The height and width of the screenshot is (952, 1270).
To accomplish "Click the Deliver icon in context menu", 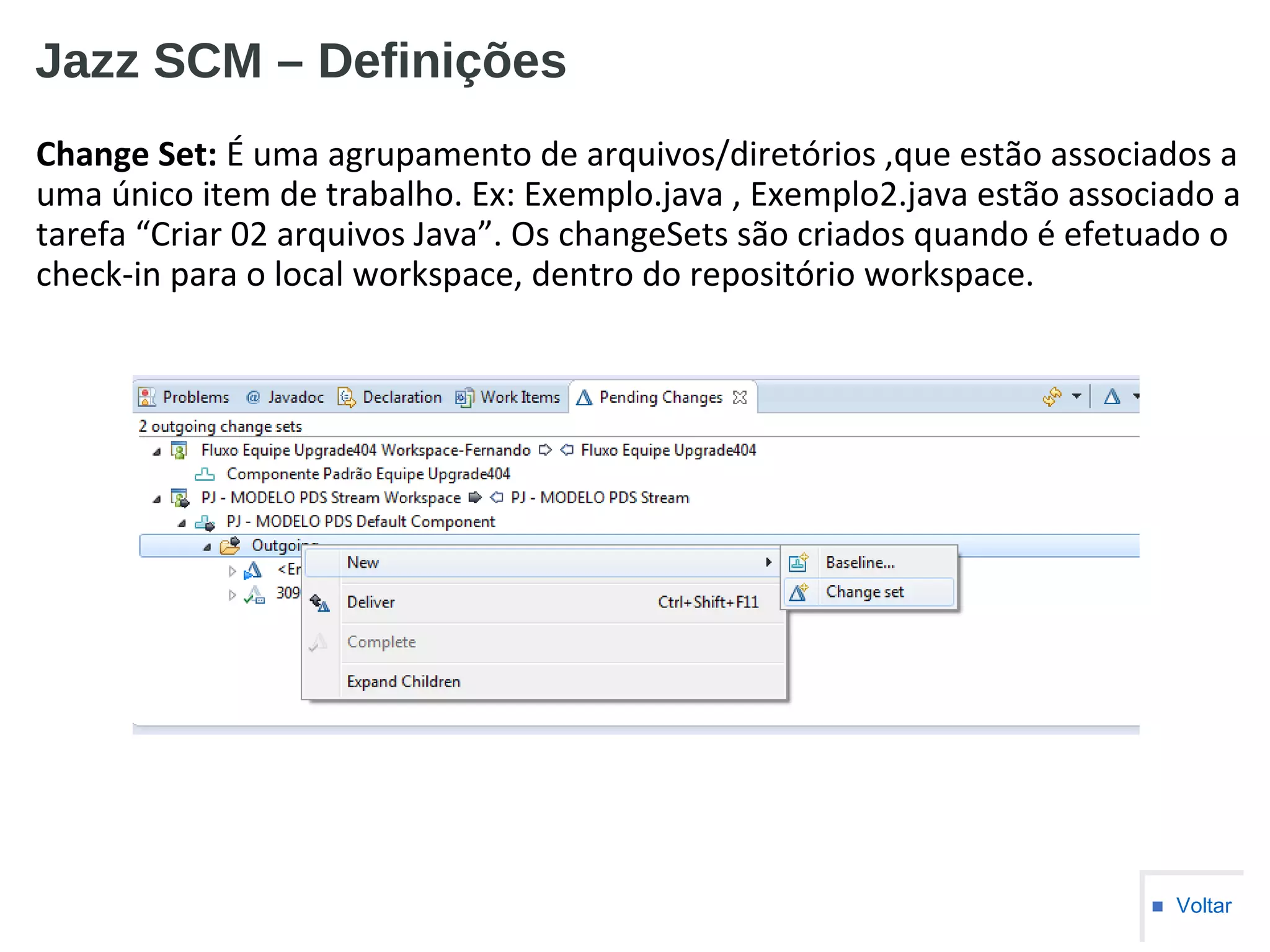I will coord(320,602).
